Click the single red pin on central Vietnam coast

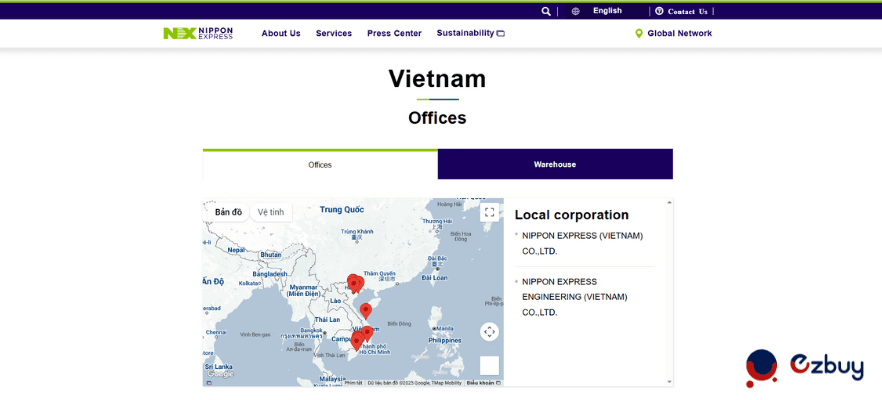(366, 311)
